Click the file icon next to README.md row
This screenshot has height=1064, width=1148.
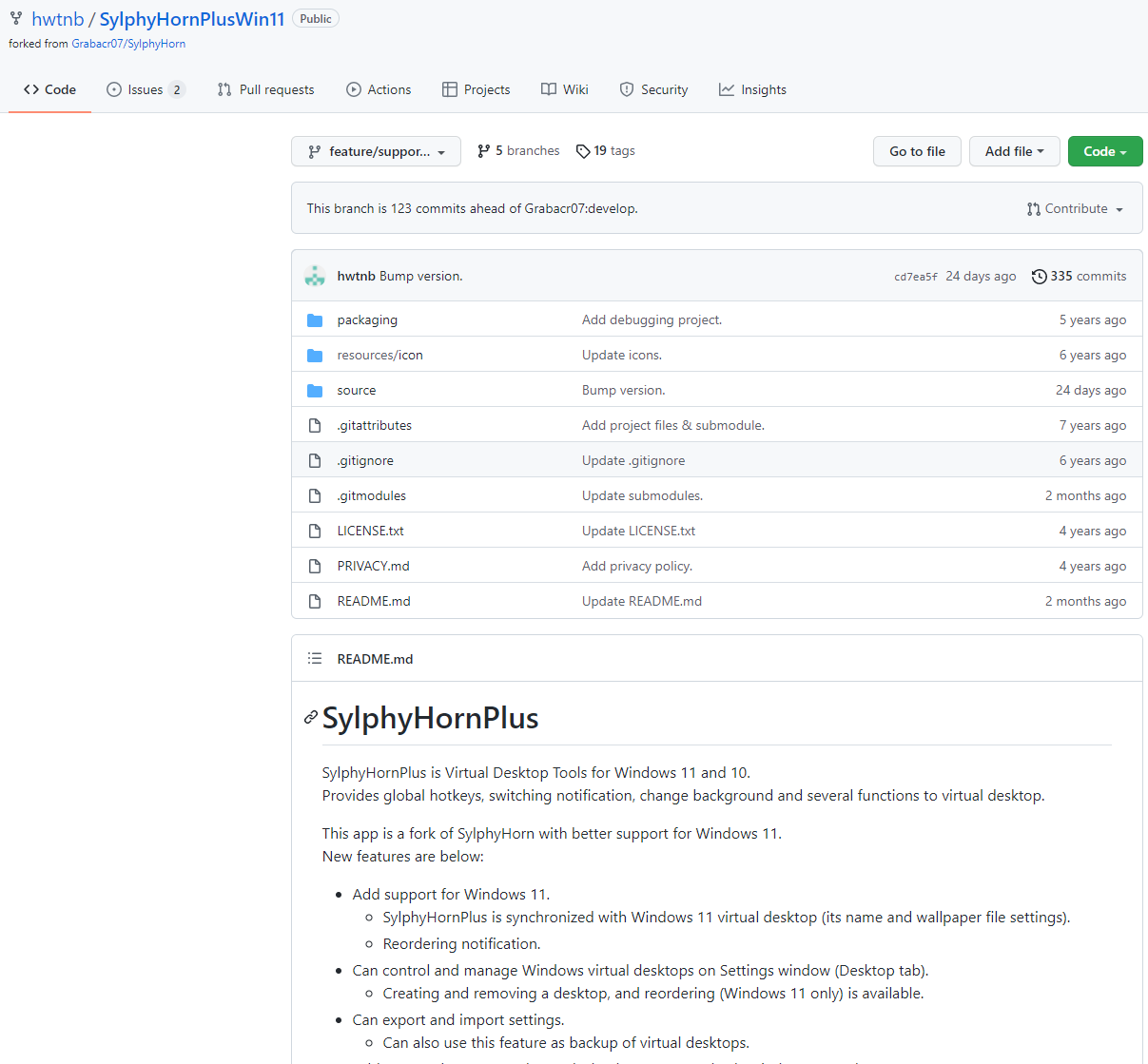click(x=315, y=601)
